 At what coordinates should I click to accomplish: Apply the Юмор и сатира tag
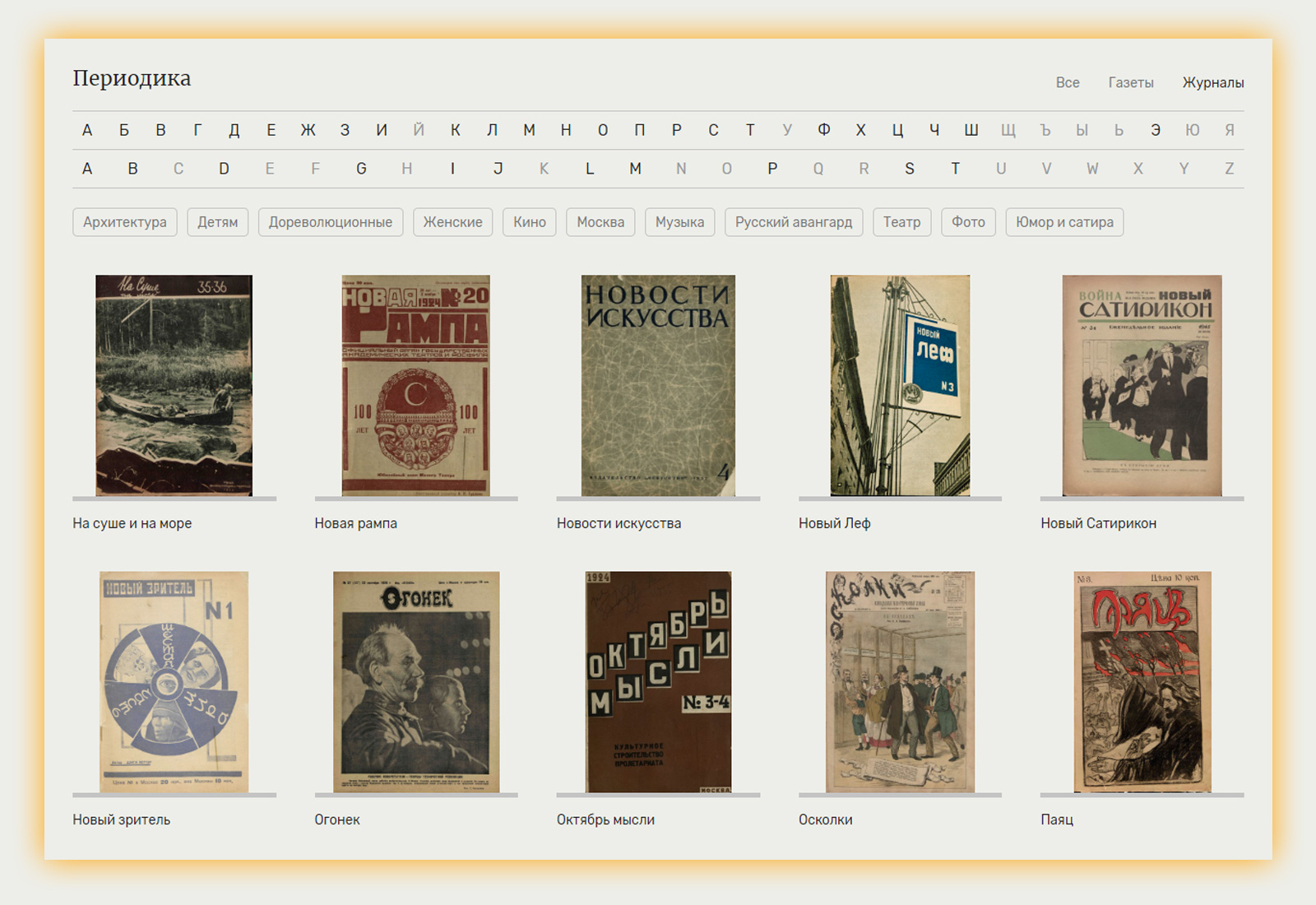(x=1063, y=222)
